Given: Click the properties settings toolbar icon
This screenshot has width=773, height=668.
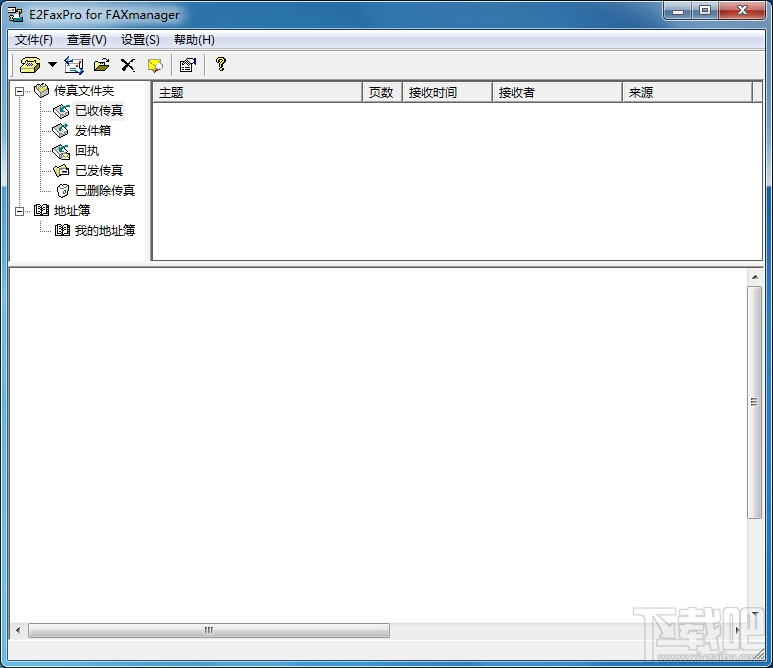Looking at the screenshot, I should [x=188, y=65].
